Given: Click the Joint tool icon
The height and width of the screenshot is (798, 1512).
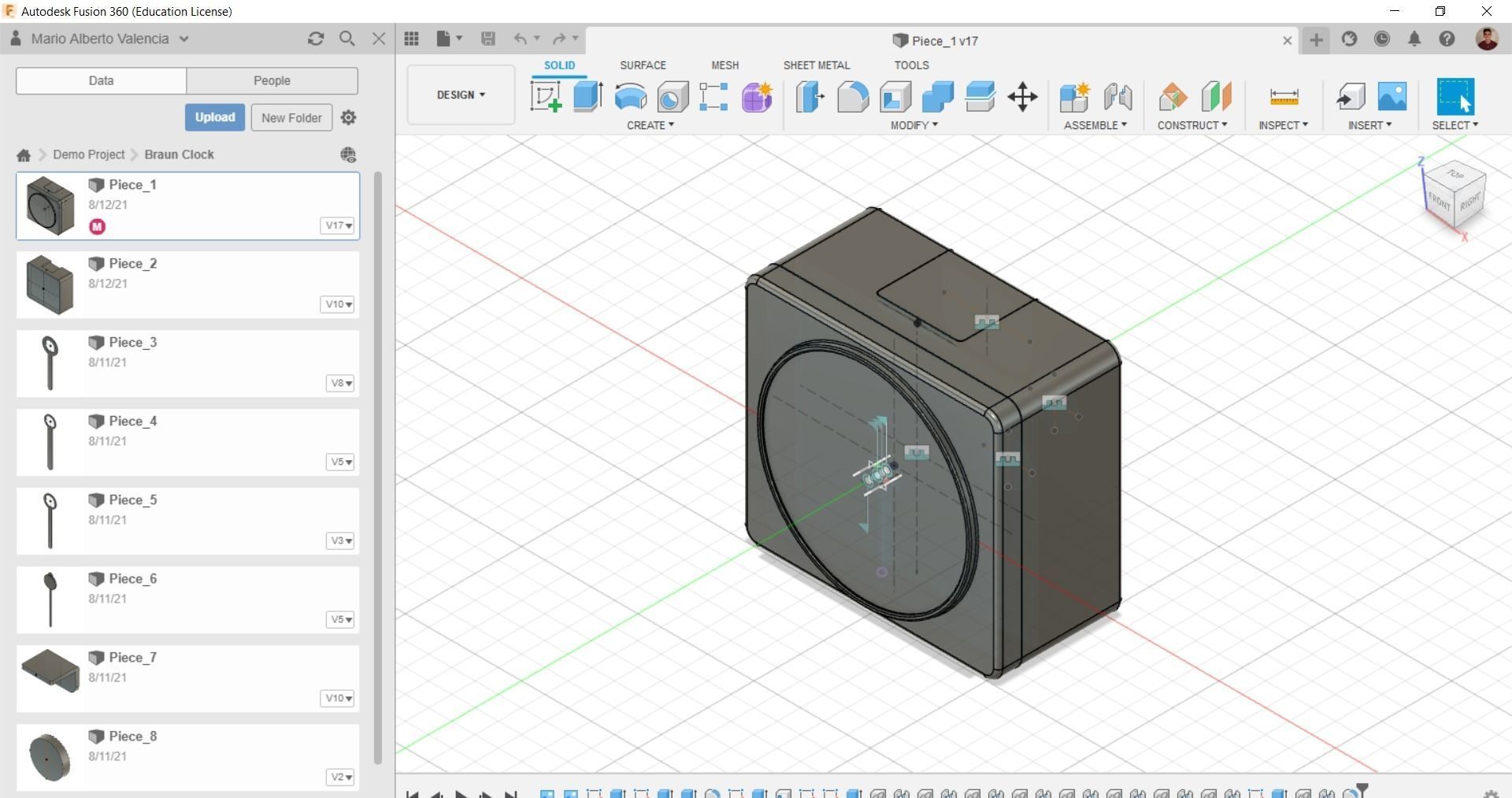Looking at the screenshot, I should [x=1117, y=97].
